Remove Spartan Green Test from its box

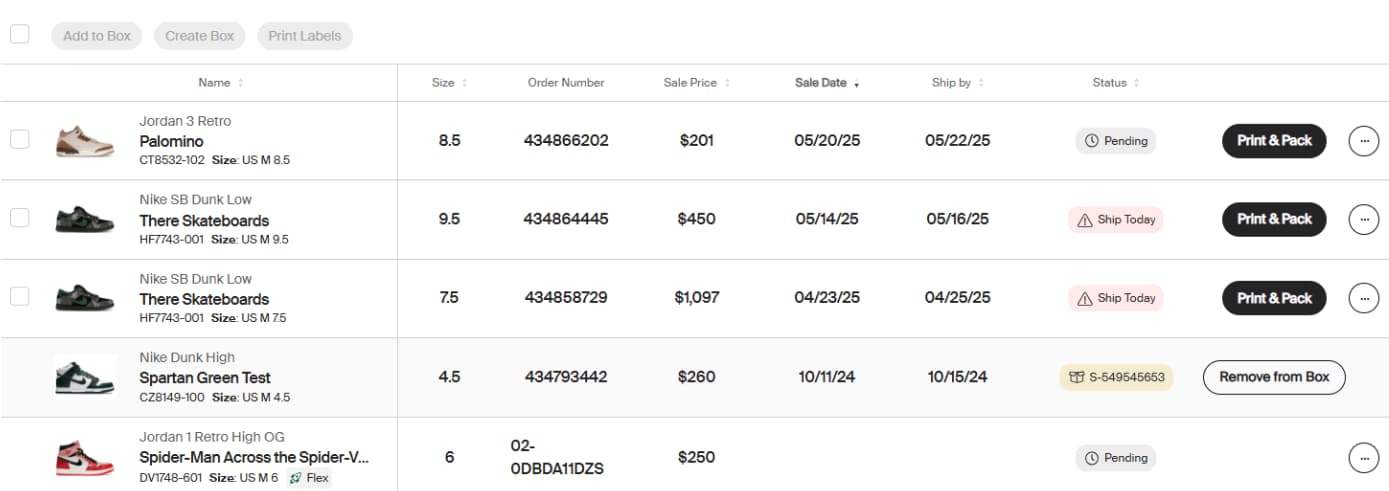tap(1274, 377)
